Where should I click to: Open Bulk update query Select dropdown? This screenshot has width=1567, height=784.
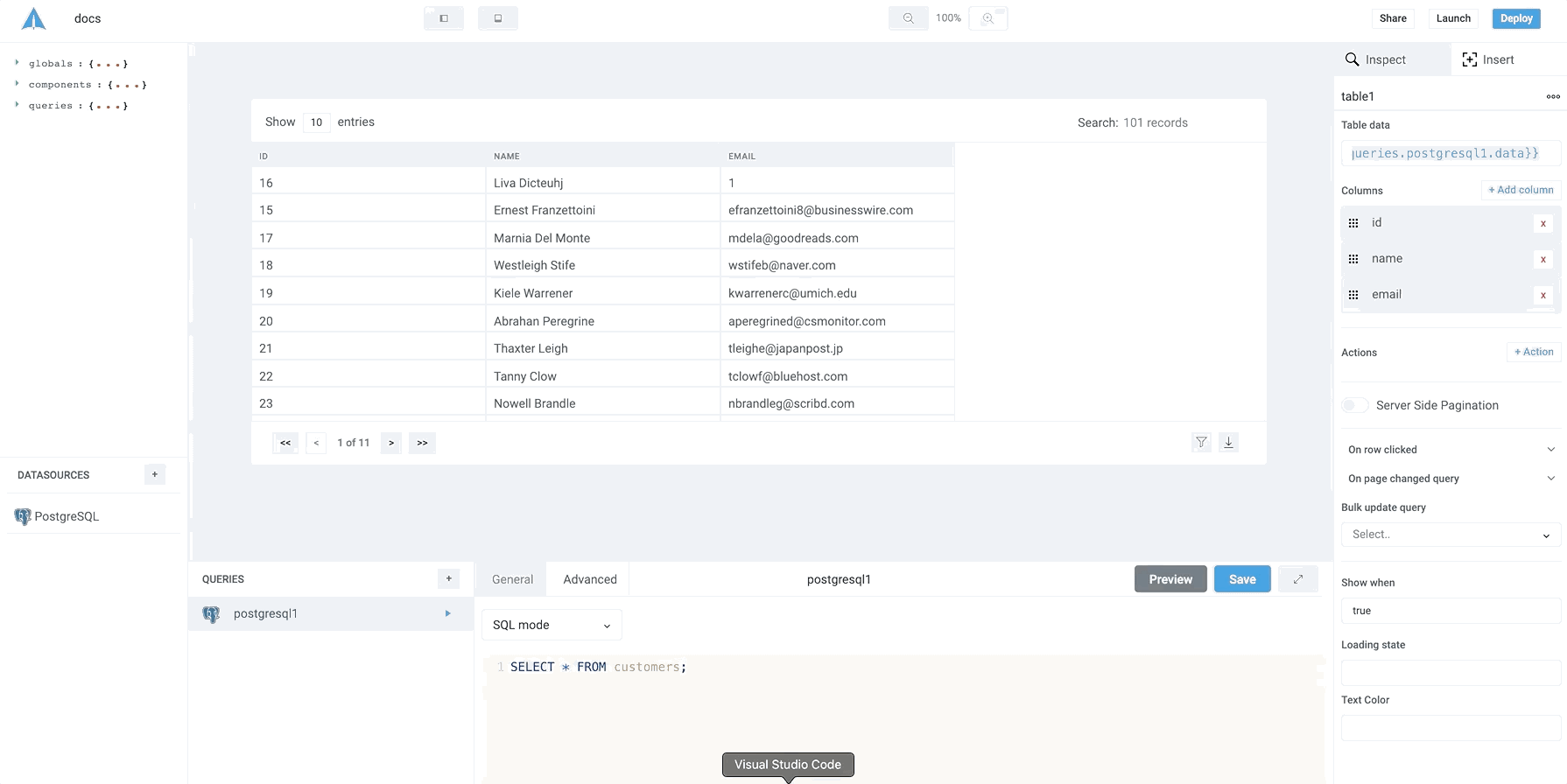pyautogui.click(x=1450, y=535)
